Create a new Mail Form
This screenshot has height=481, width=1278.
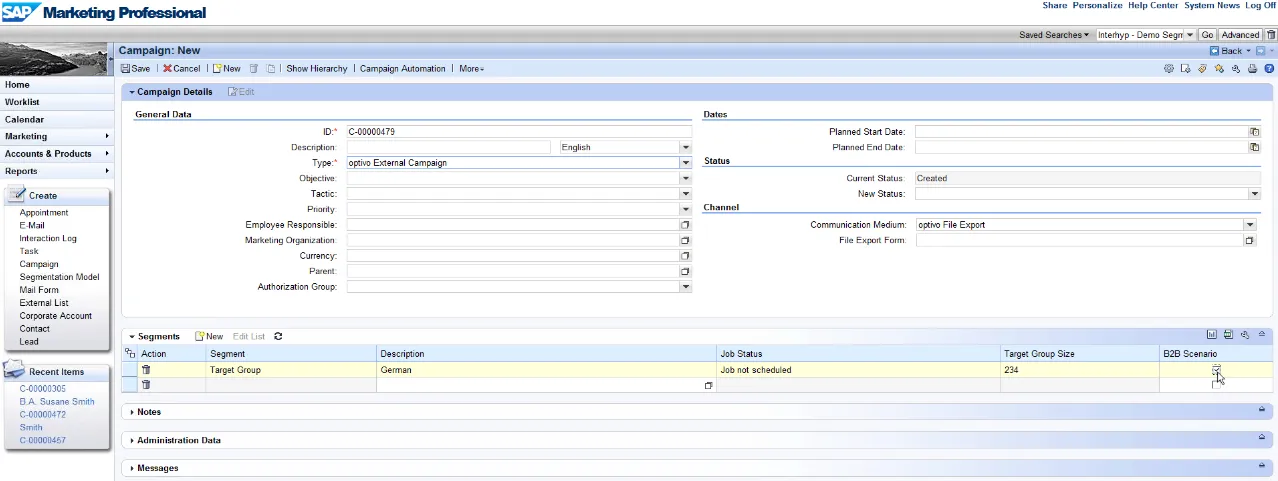tap(39, 290)
